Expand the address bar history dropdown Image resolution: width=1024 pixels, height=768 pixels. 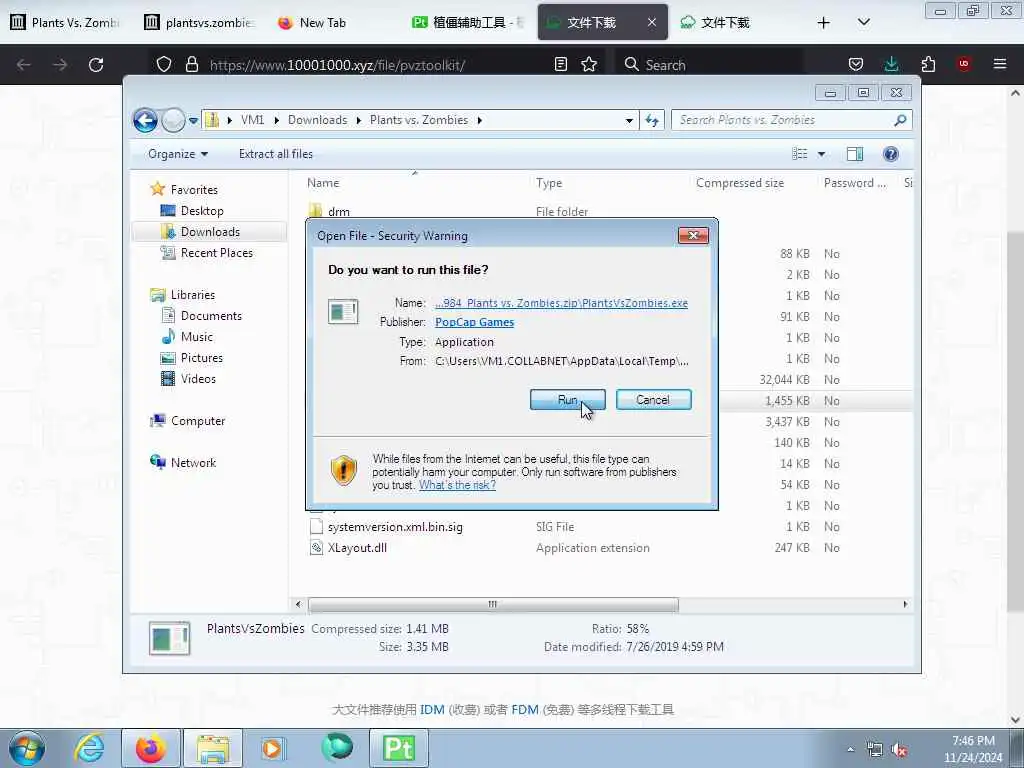click(x=629, y=121)
